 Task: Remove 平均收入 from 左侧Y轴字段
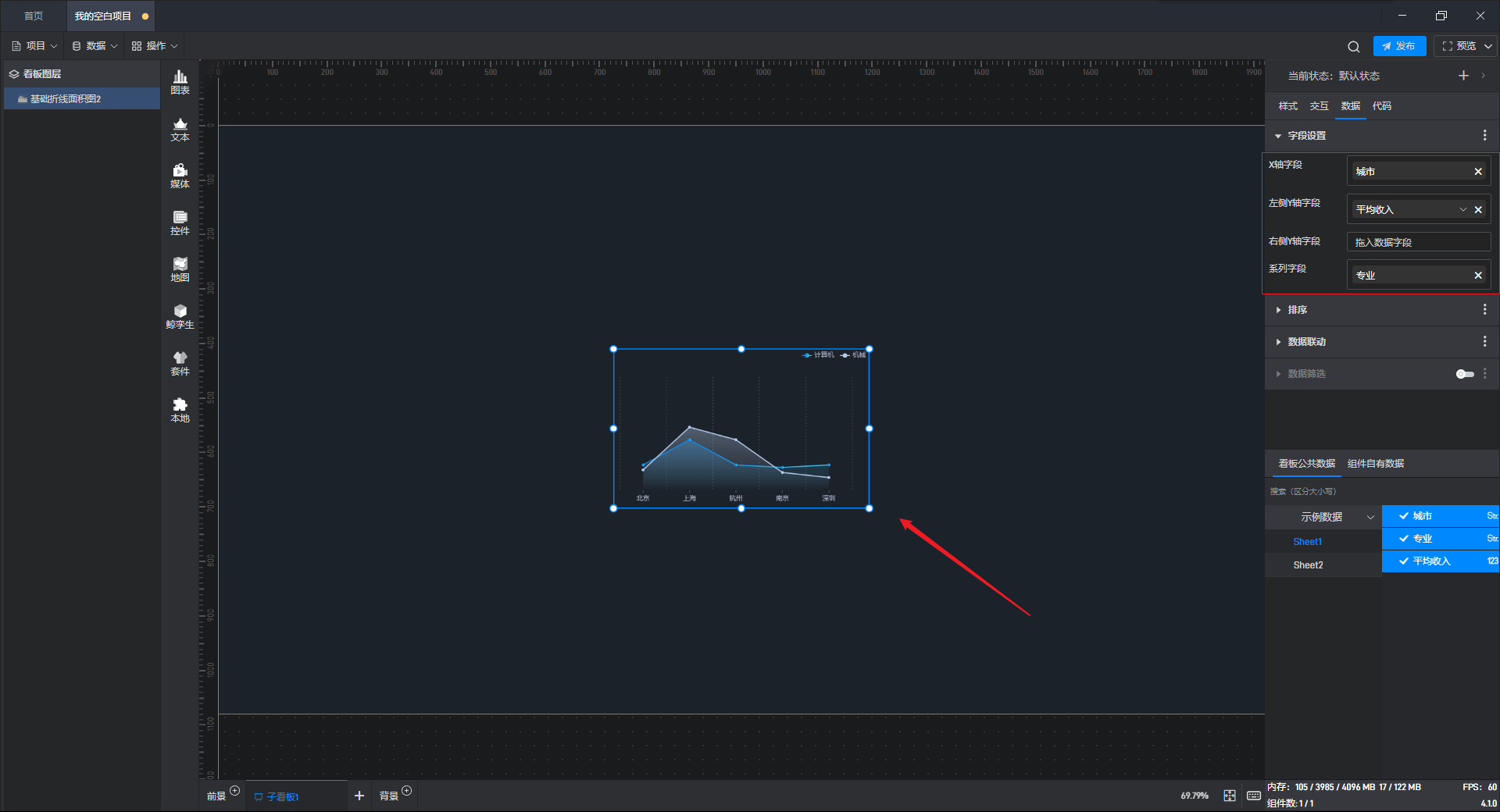[1478, 209]
